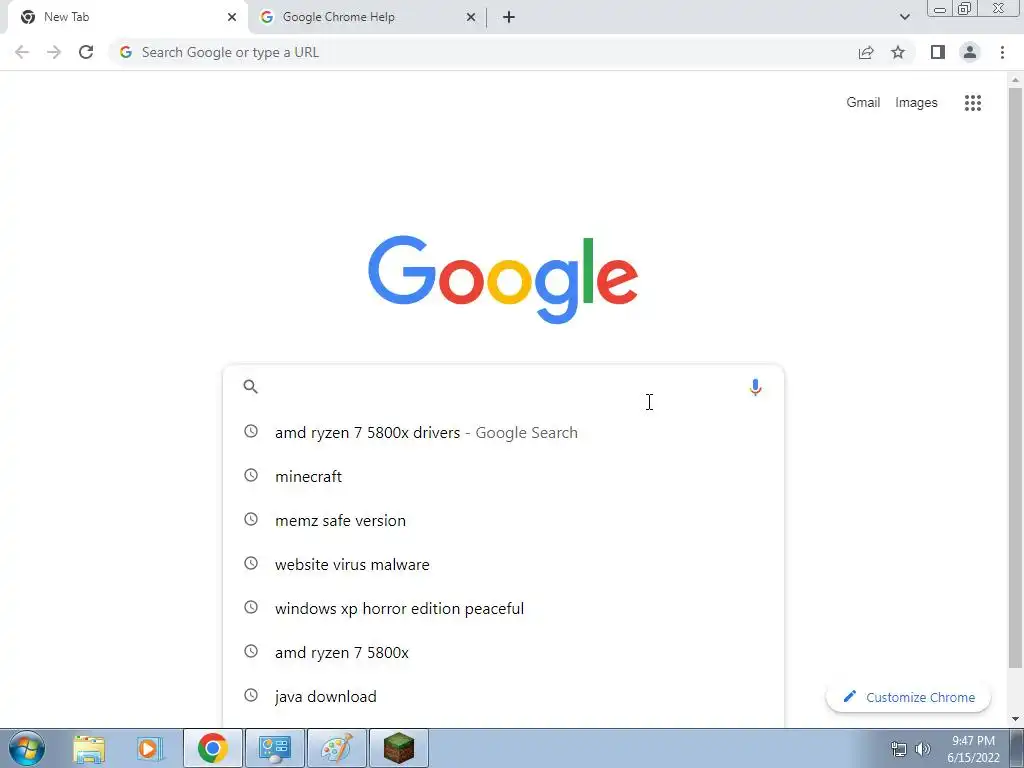Reload the current page
Viewport: 1024px width, 768px height.
tap(86, 52)
